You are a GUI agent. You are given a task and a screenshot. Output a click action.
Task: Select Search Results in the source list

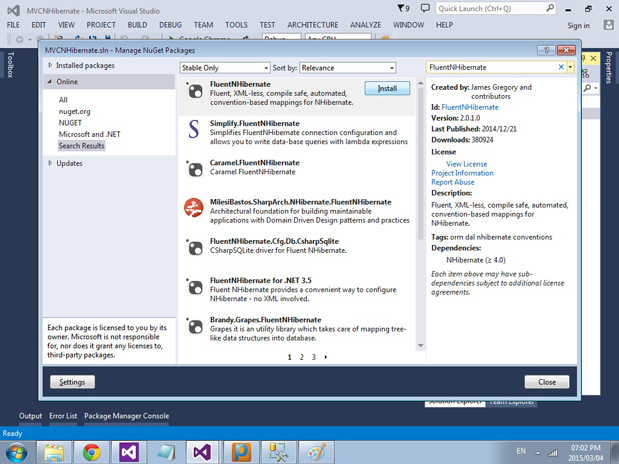point(81,146)
